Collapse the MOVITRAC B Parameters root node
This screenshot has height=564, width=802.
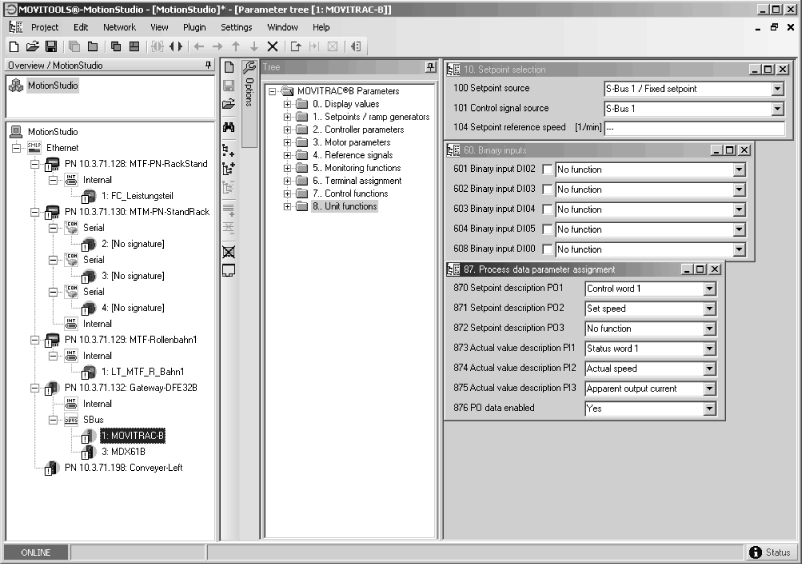273,91
